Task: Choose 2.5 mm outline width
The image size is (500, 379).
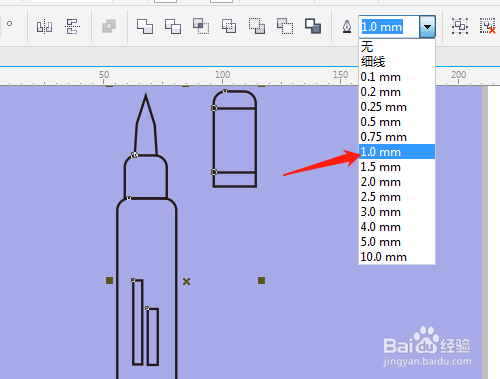Action: click(397, 197)
